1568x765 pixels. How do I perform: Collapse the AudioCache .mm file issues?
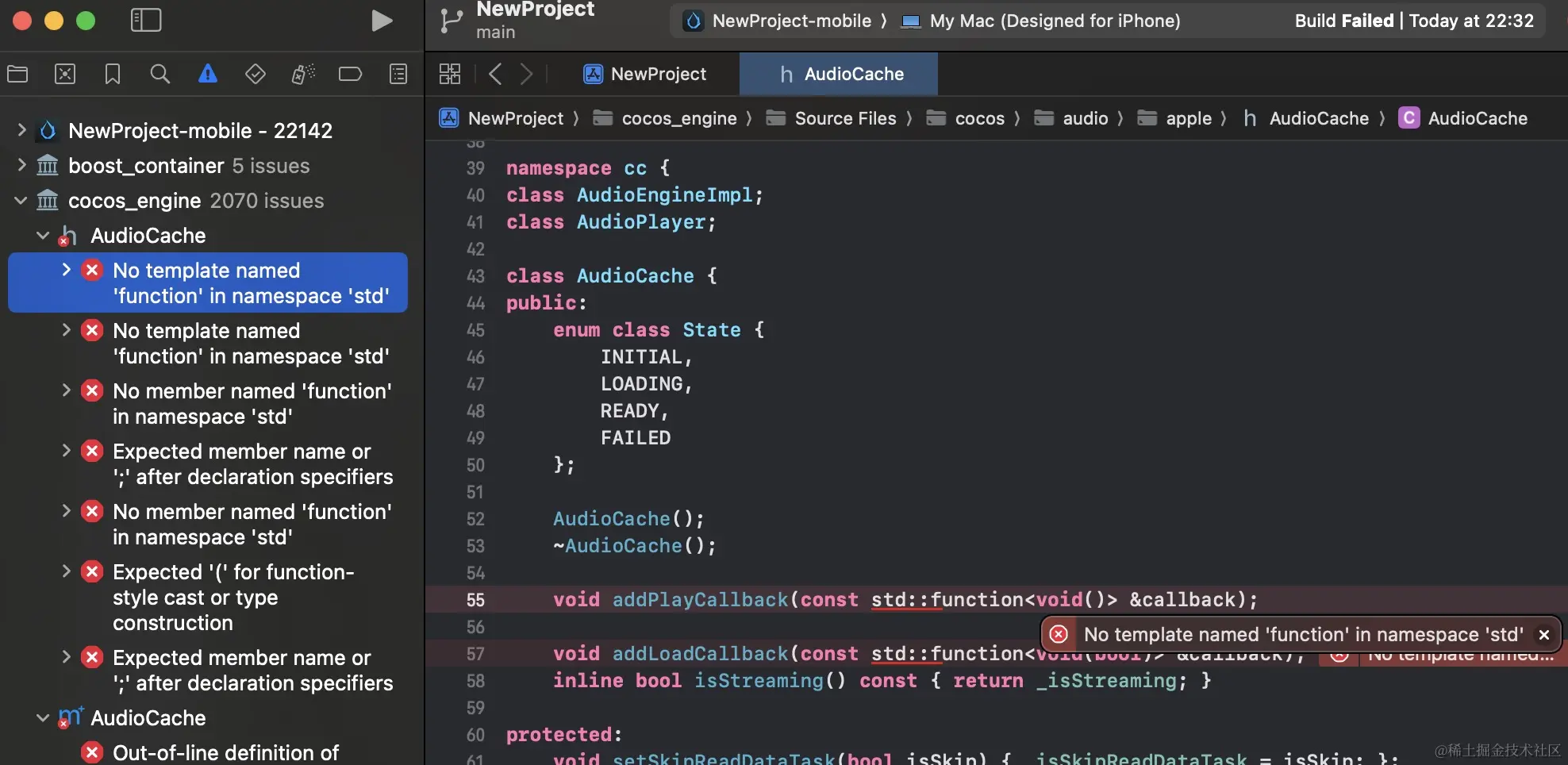pyautogui.click(x=43, y=717)
